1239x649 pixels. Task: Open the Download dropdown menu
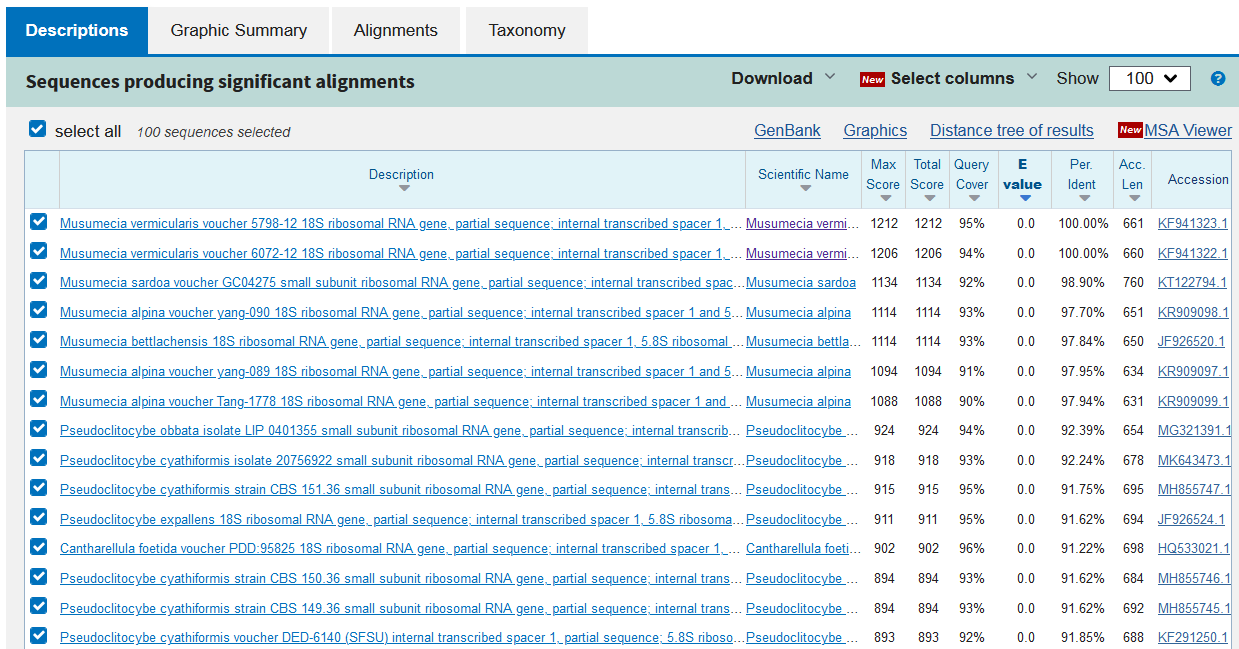click(782, 79)
